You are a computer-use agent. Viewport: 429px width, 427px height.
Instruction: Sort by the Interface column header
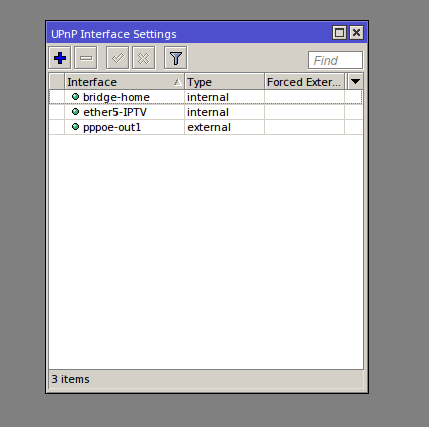124,82
